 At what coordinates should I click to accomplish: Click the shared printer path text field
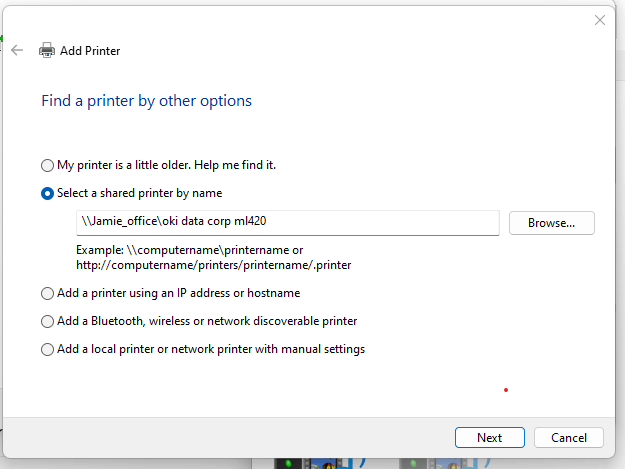tap(288, 223)
